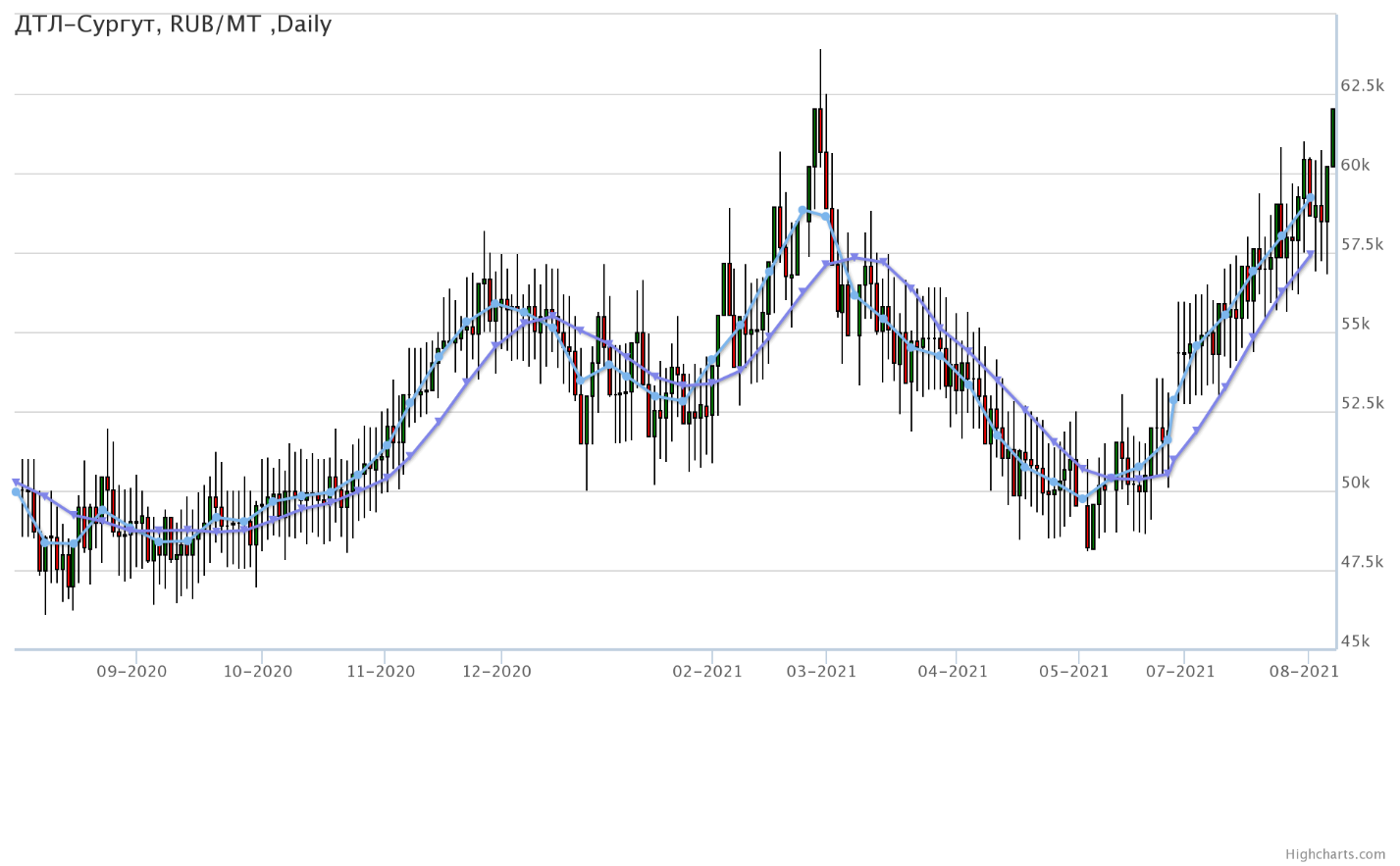Select the 04-2021 x-axis date label
1400x866 pixels.
coord(953,672)
